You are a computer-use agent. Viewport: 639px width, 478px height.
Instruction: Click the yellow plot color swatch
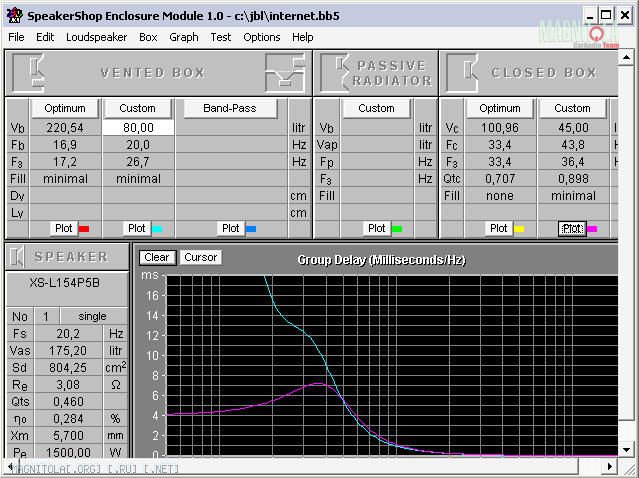(519, 229)
